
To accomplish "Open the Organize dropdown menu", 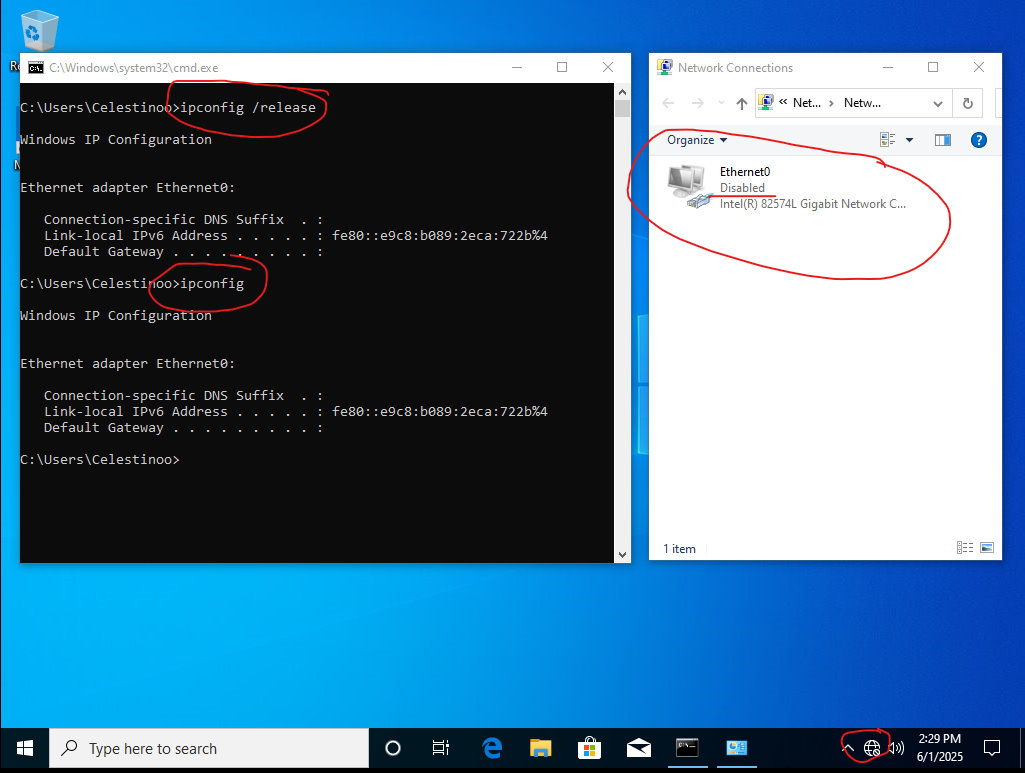I will pos(697,140).
